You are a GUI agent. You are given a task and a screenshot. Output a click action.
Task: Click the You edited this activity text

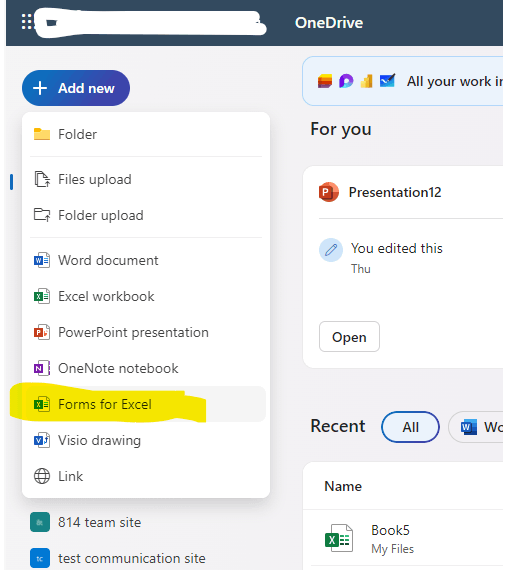click(396, 248)
